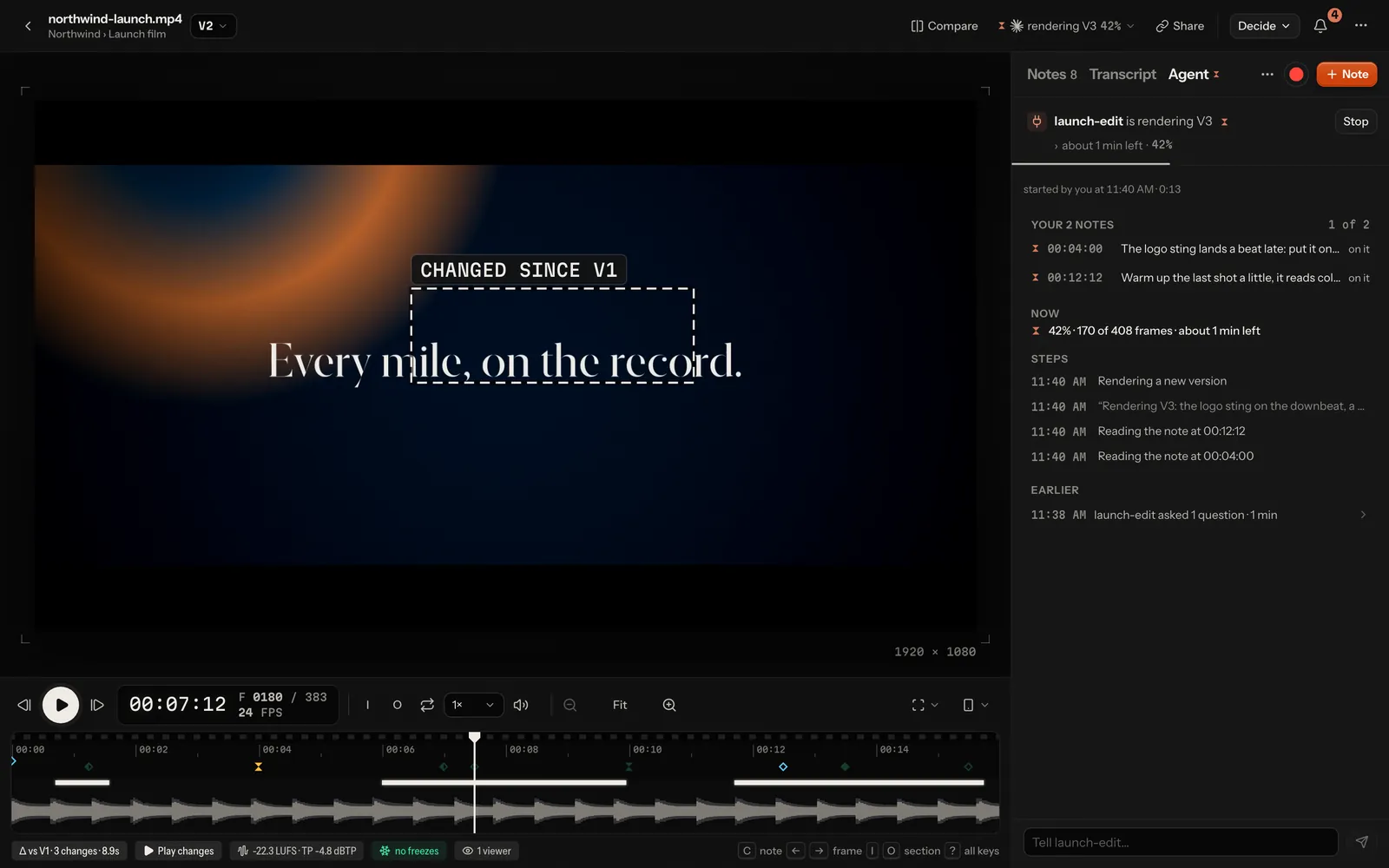Open Compare view
This screenshot has width=1389, height=868.
[945, 26]
